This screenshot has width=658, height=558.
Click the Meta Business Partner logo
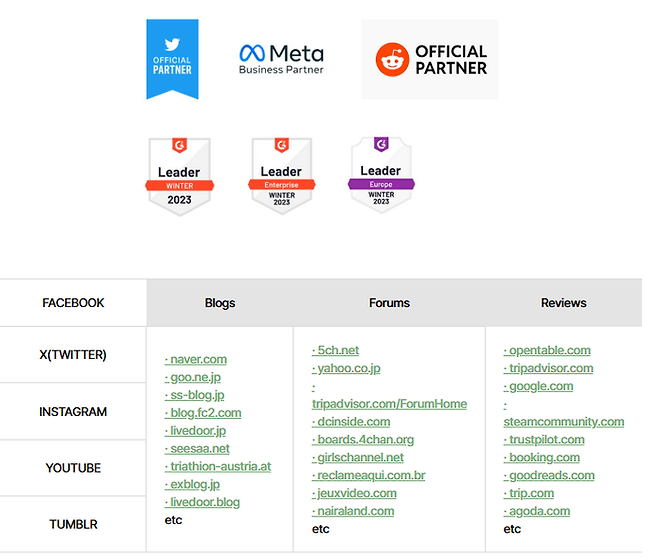click(281, 59)
